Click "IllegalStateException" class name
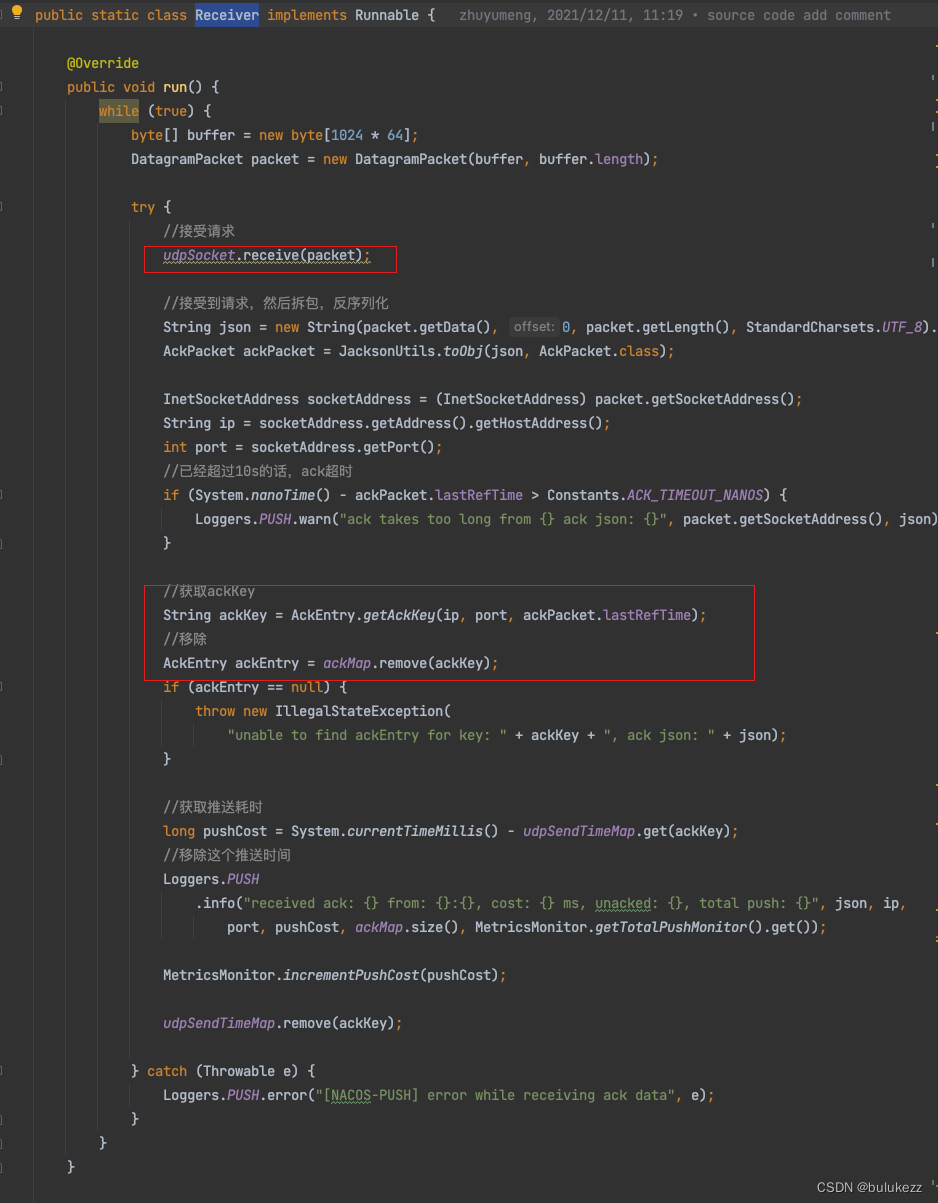Image resolution: width=938 pixels, height=1203 pixels. [x=359, y=711]
